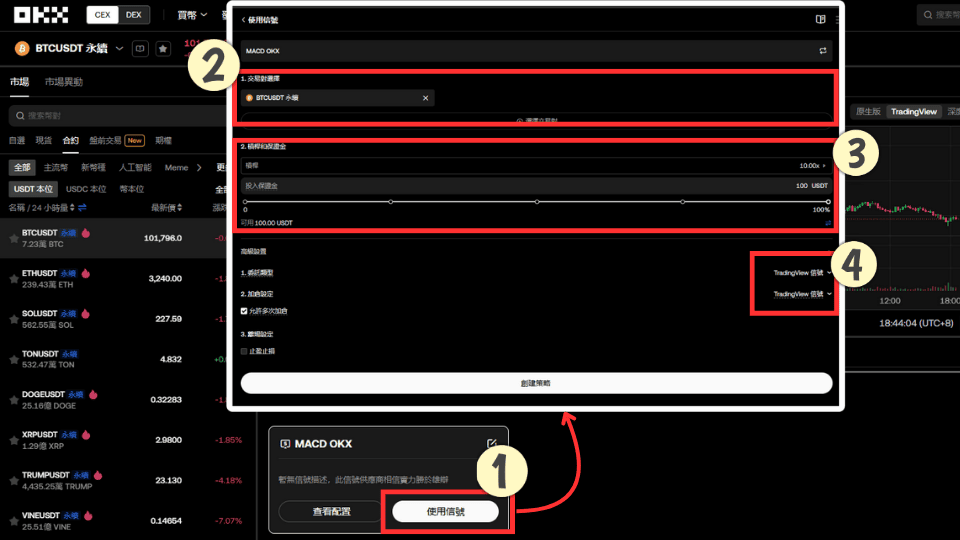Screen dimensions: 960x540
Task: Click the Bitcoin icon in the pair chip
Action: pos(249,98)
